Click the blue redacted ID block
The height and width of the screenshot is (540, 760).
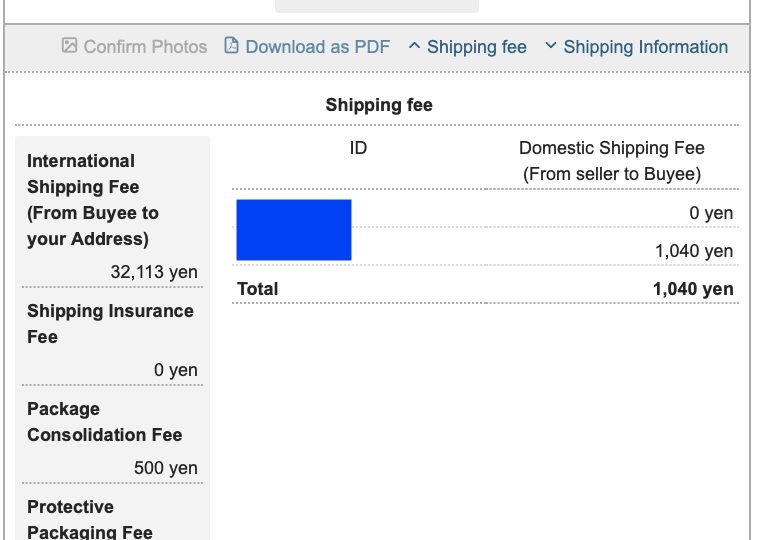pyautogui.click(x=294, y=230)
